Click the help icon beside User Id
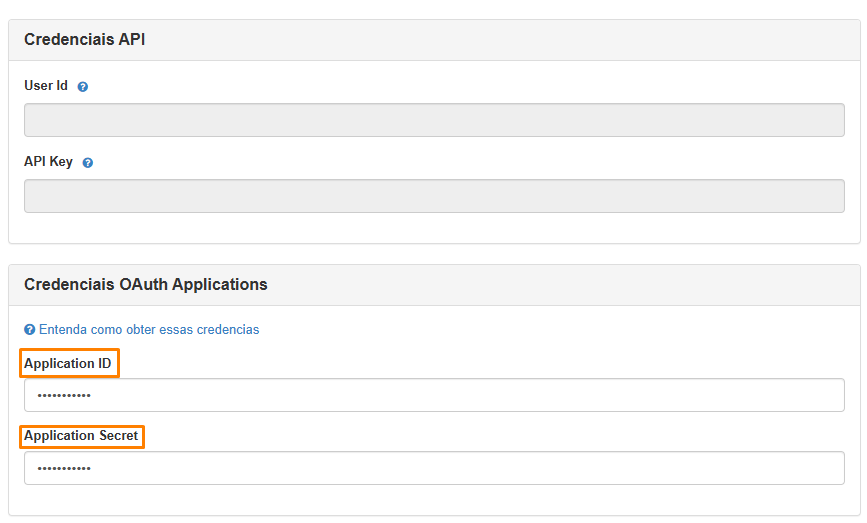The width and height of the screenshot is (867, 523). (83, 87)
